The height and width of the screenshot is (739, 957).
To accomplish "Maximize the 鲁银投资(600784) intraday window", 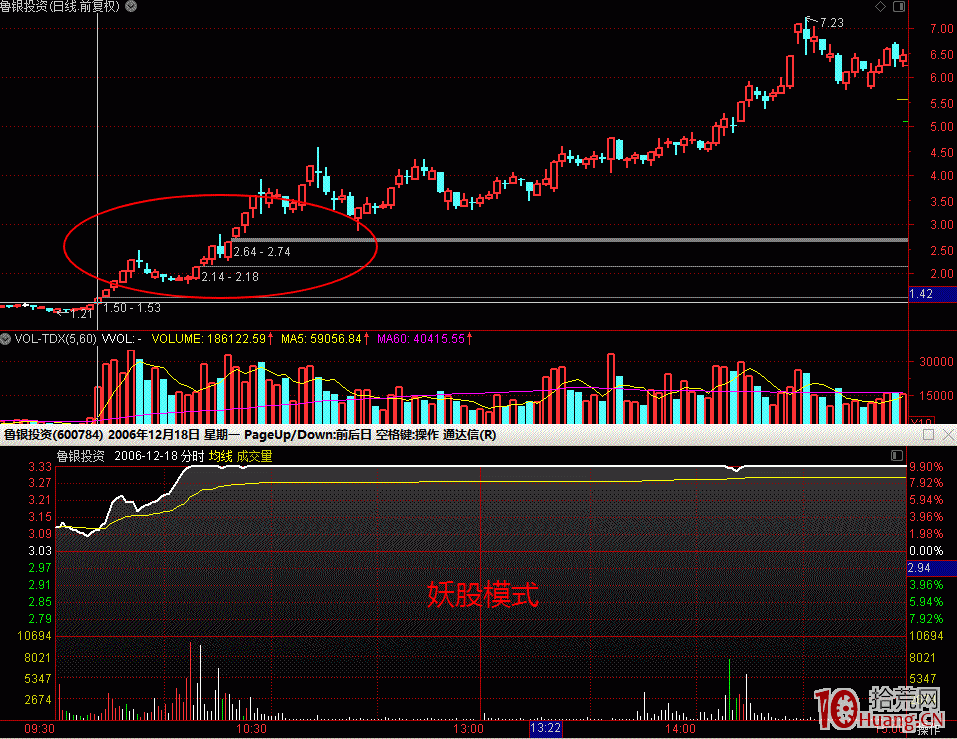I will coord(928,434).
